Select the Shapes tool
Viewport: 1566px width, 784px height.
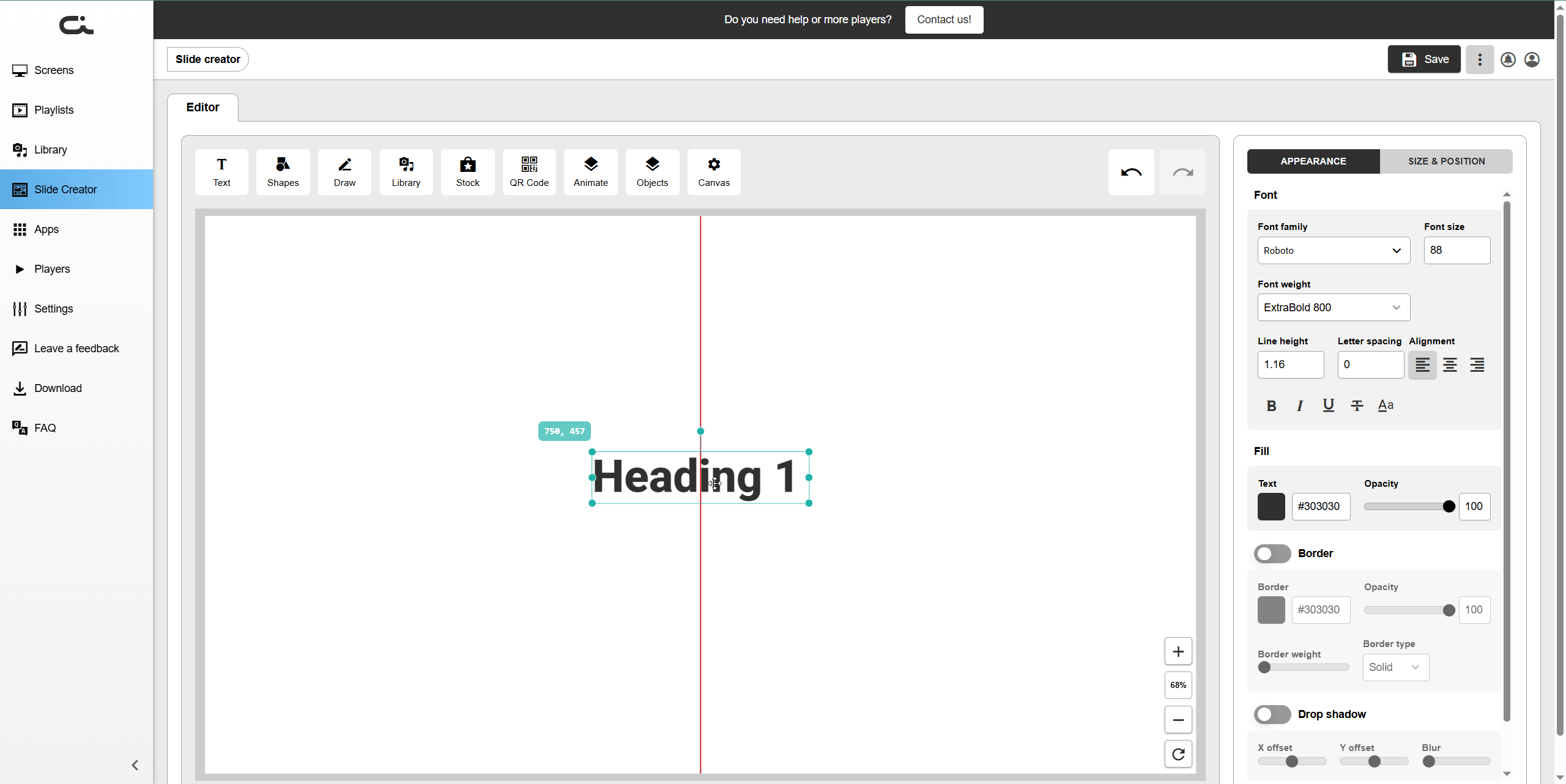(x=283, y=172)
